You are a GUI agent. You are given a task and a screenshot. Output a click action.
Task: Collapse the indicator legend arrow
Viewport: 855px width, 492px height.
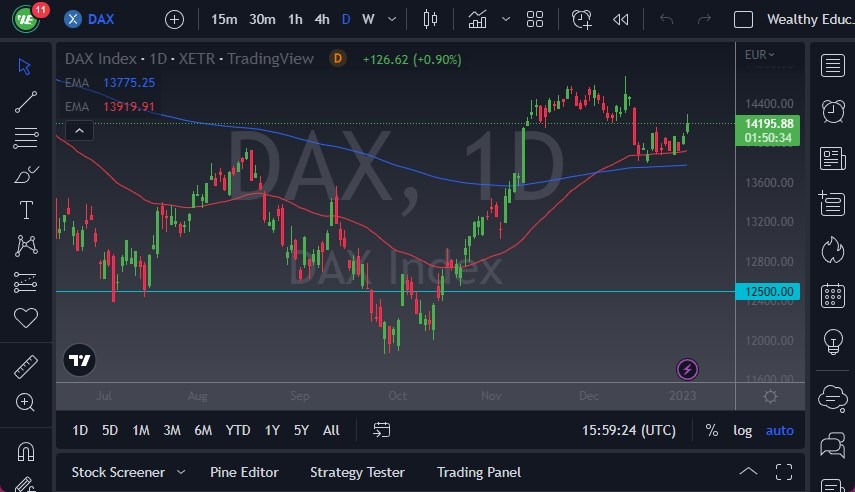pyautogui.click(x=79, y=131)
